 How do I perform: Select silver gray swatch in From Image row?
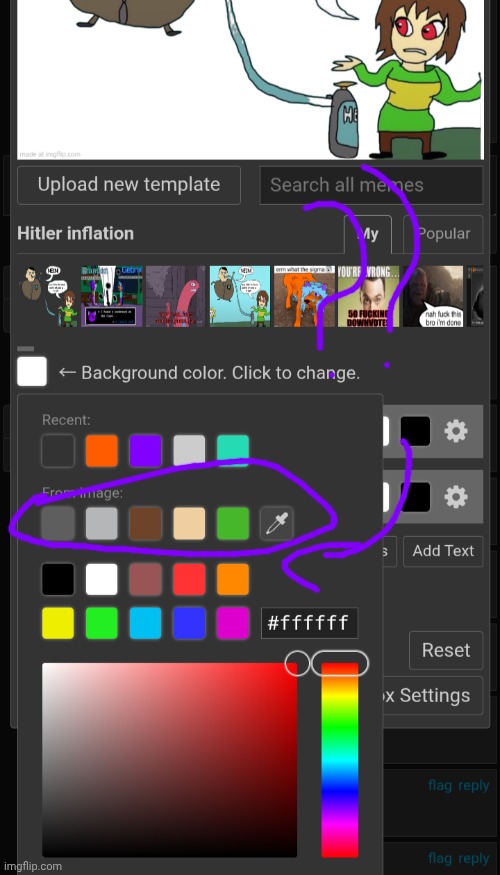point(102,523)
